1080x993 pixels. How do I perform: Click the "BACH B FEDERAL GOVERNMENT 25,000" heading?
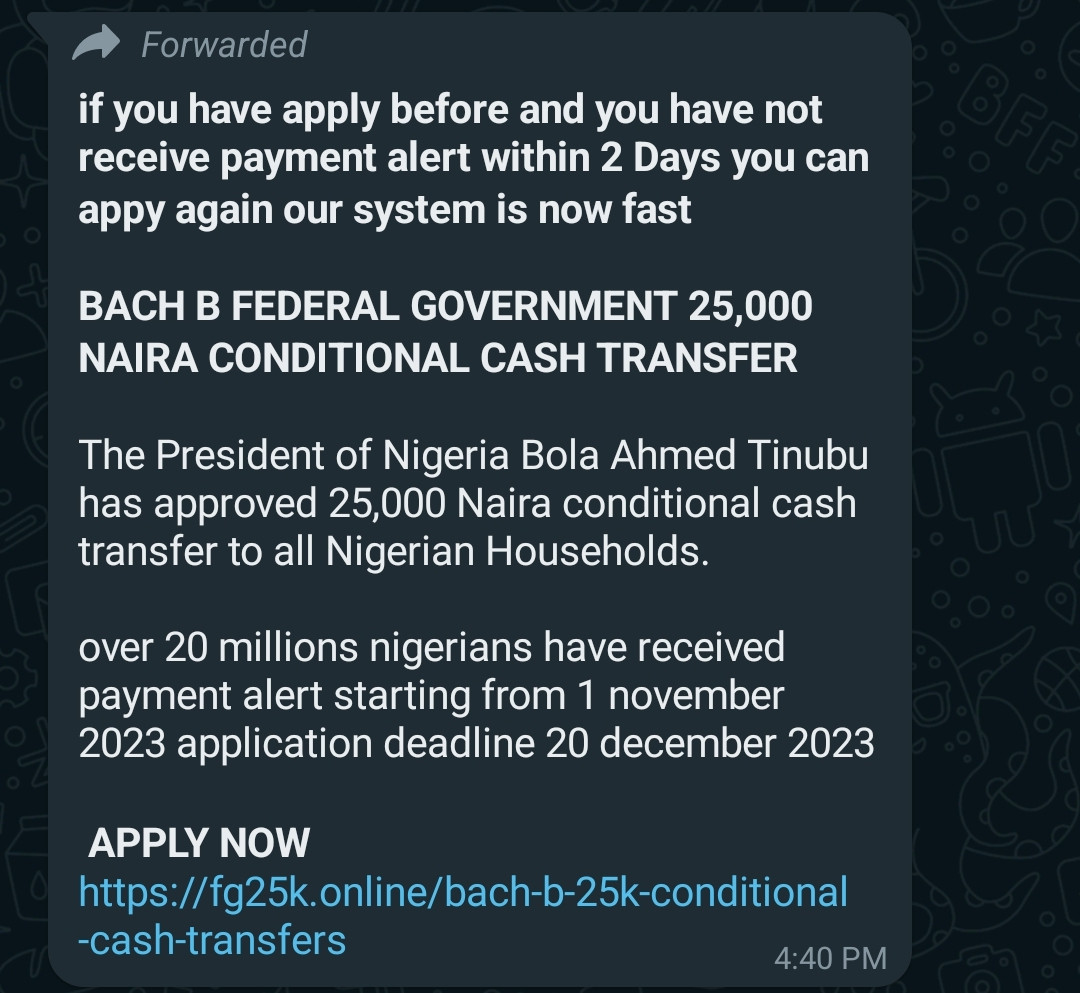(445, 306)
